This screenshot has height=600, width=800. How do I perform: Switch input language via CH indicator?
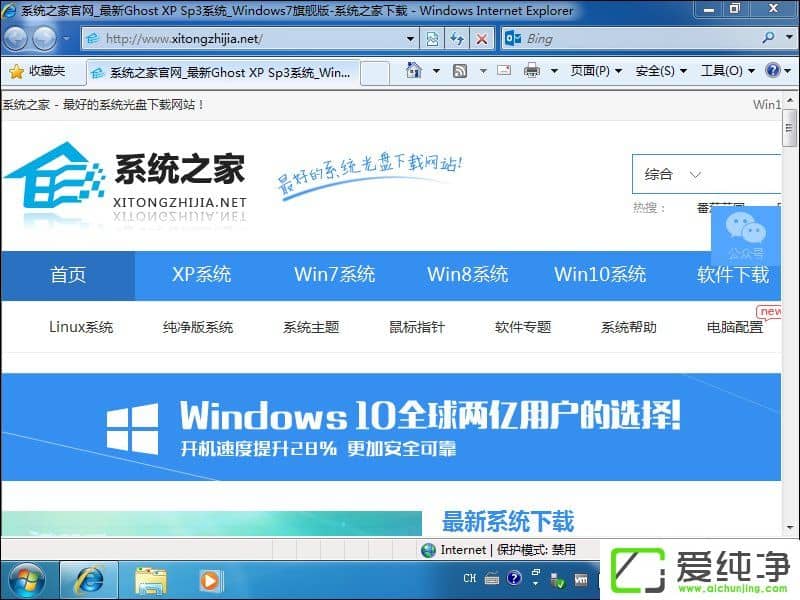[470, 578]
